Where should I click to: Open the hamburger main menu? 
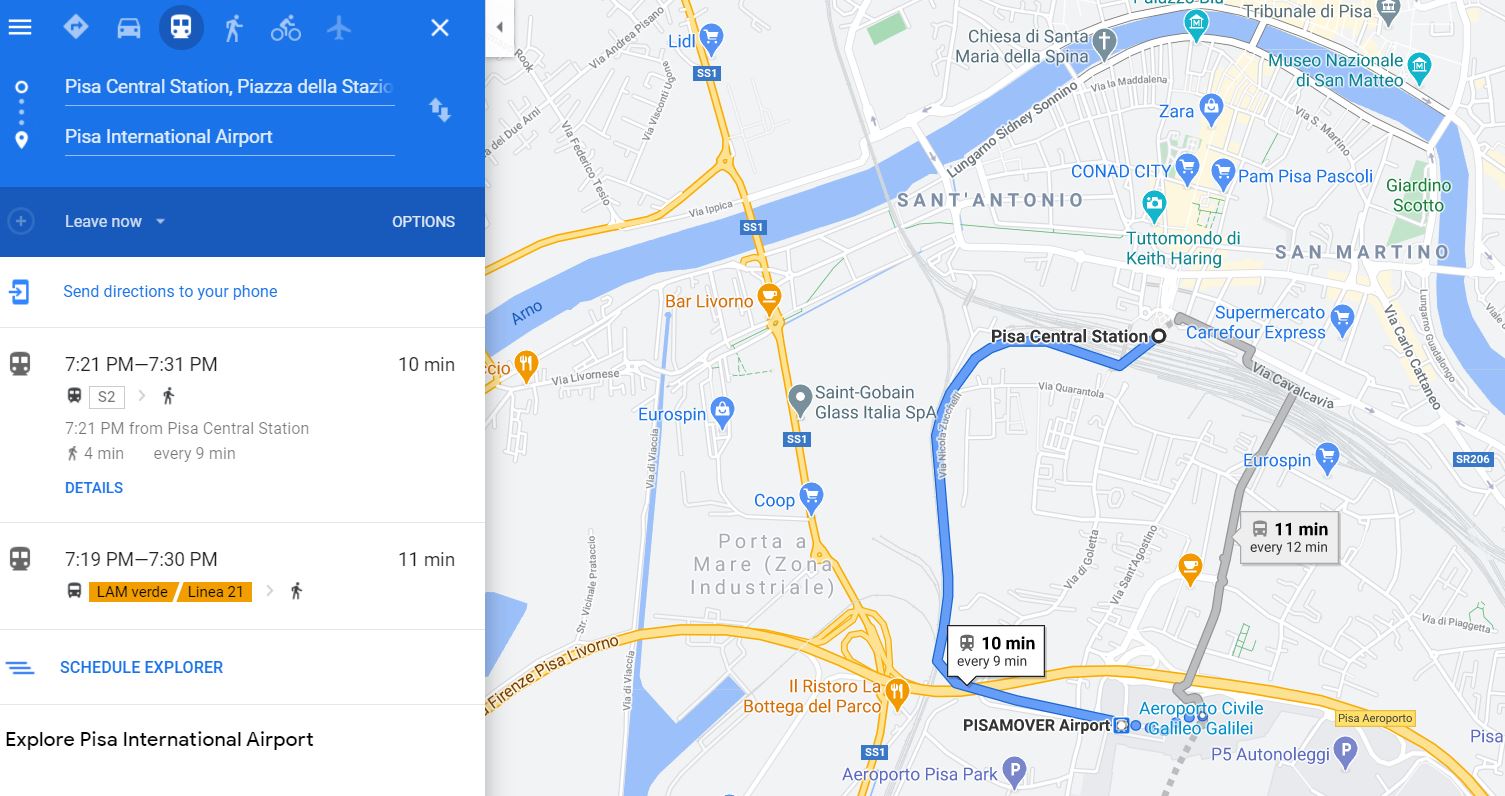pos(20,27)
